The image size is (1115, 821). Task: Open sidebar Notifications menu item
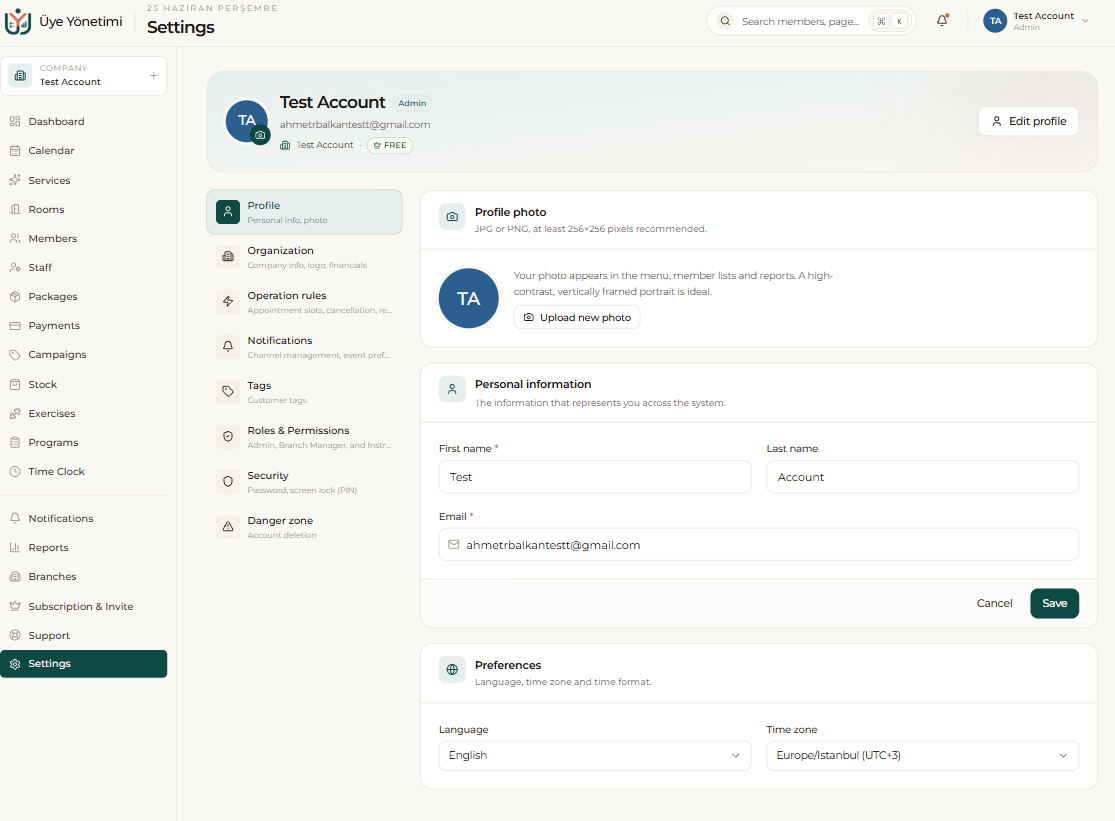(x=84, y=519)
